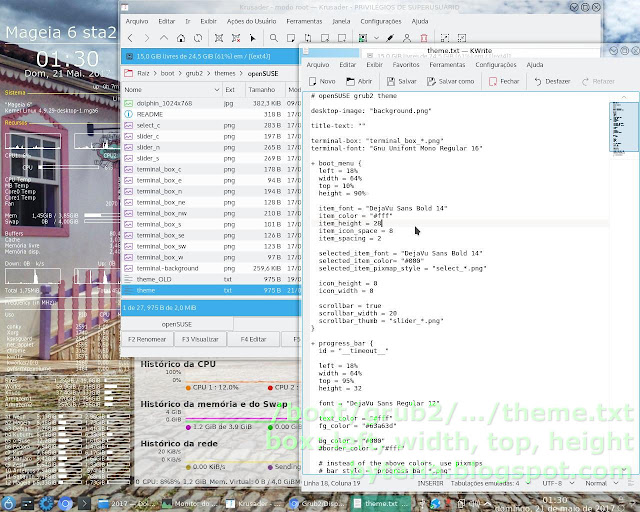This screenshot has width=640, height=512.
Task: Click Raiz in Krusader breadcrumb path
Action: [143, 73]
